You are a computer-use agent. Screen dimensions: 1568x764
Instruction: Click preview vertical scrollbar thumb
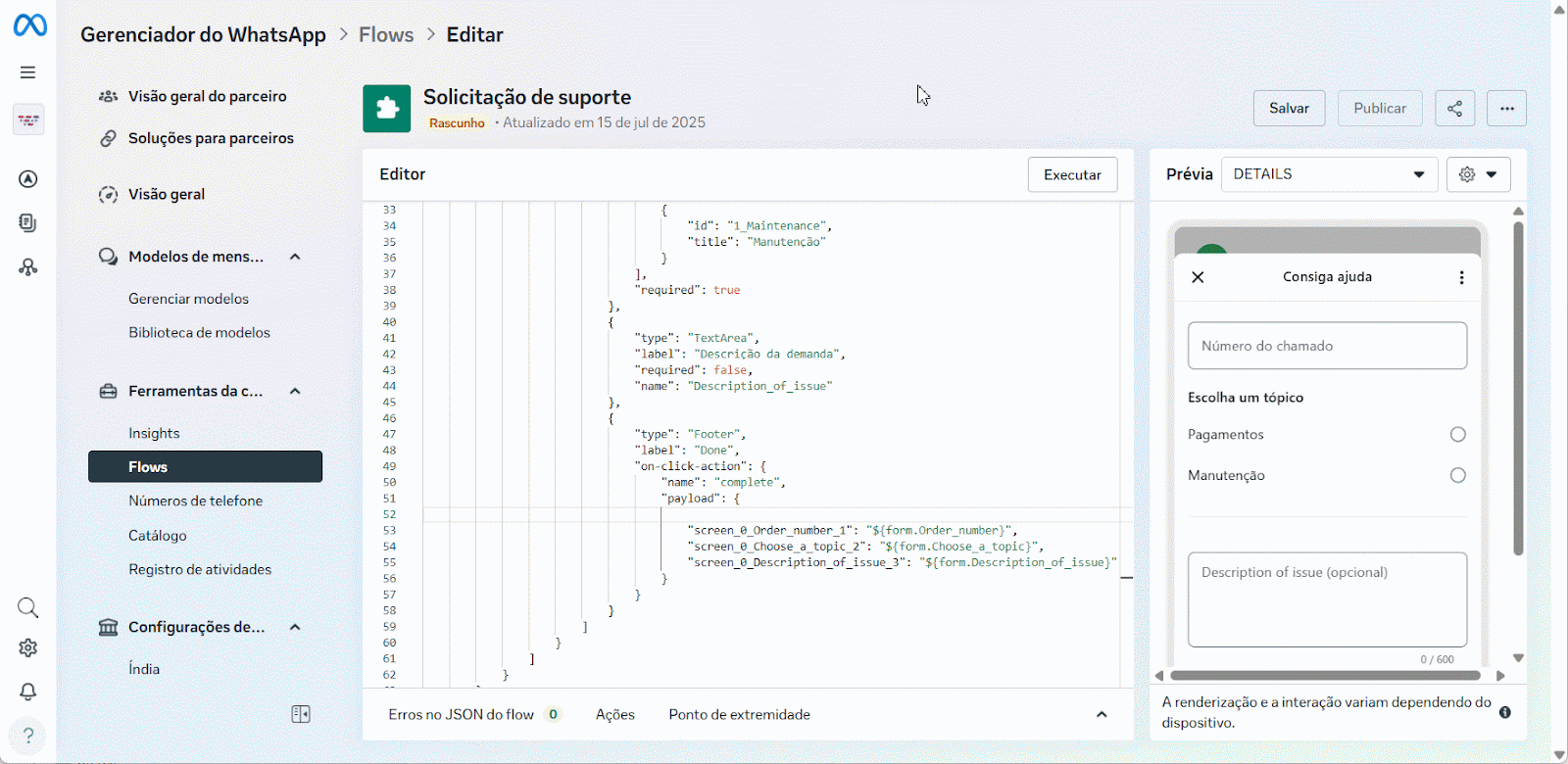point(1518,389)
